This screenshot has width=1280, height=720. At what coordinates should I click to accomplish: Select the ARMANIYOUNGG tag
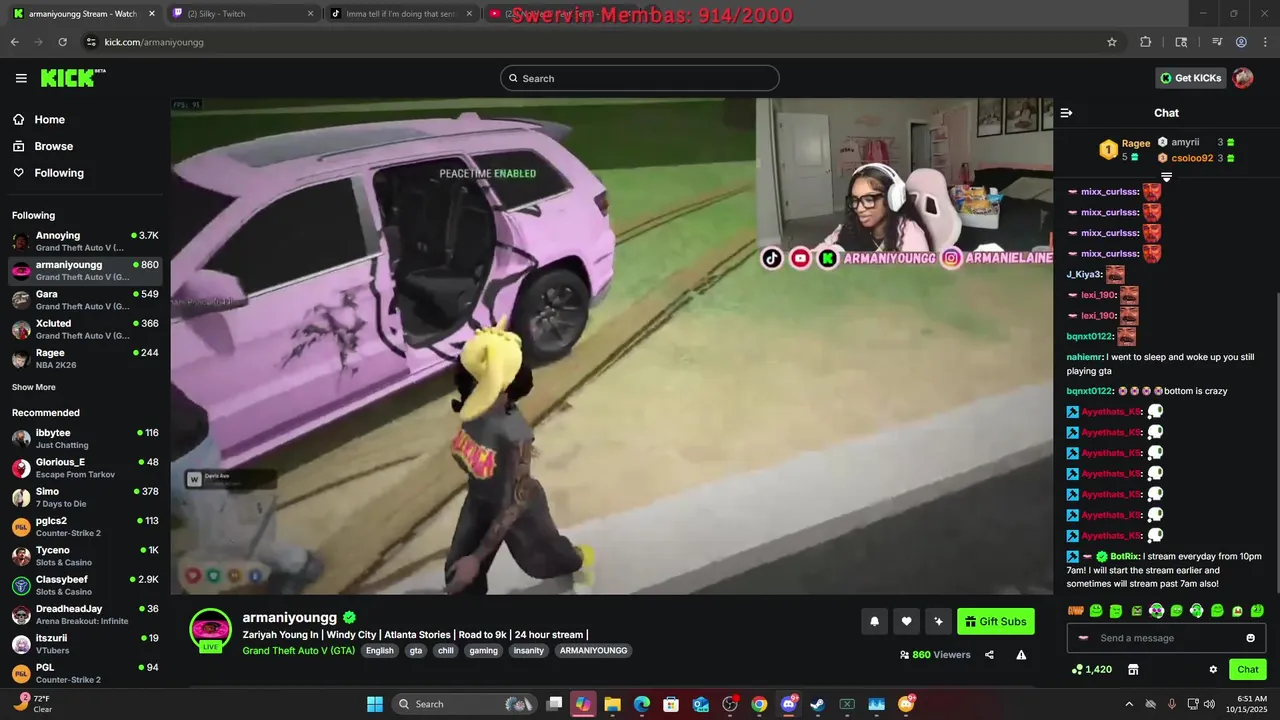click(593, 651)
